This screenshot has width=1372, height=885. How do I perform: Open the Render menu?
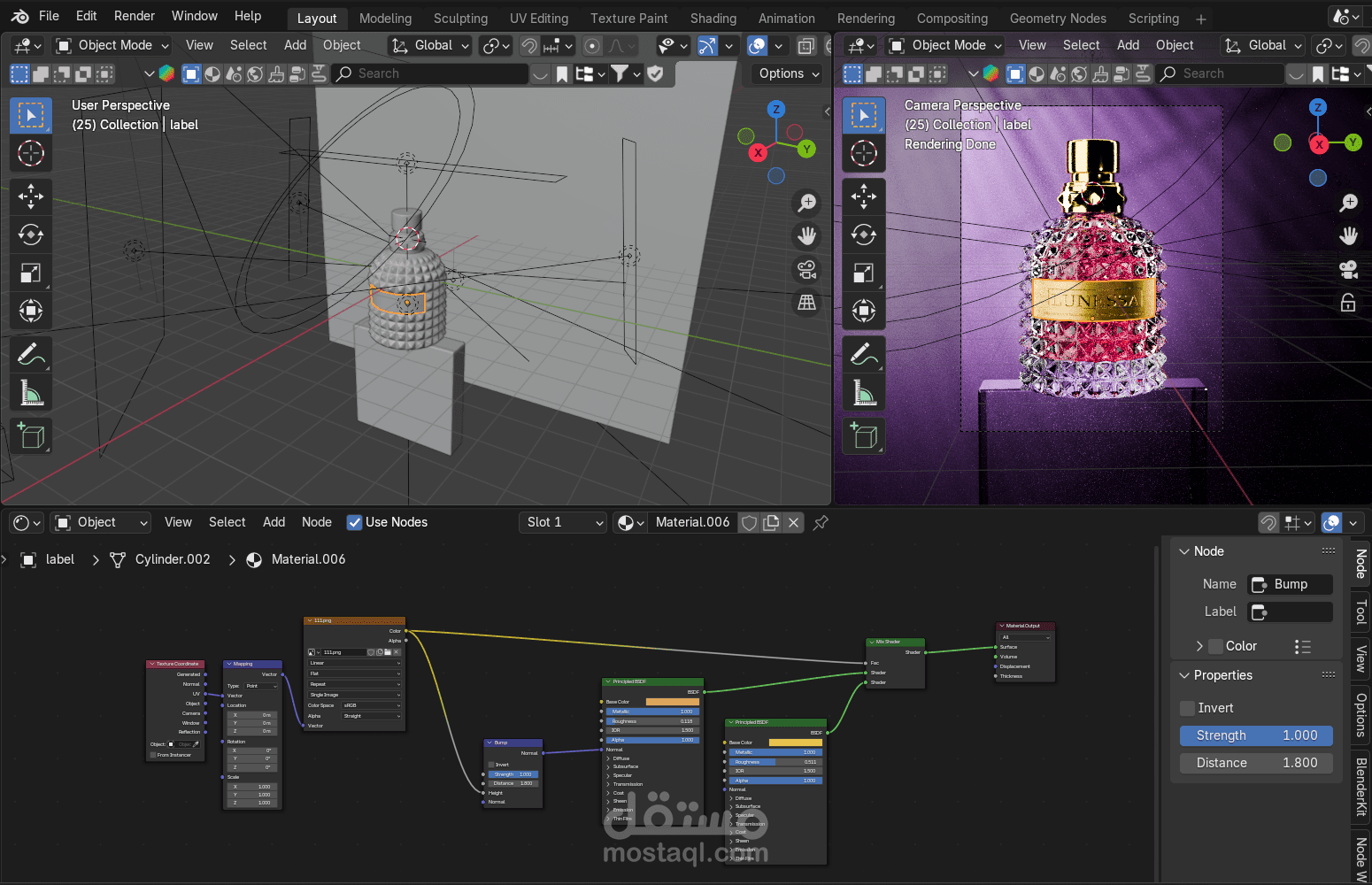[x=134, y=16]
